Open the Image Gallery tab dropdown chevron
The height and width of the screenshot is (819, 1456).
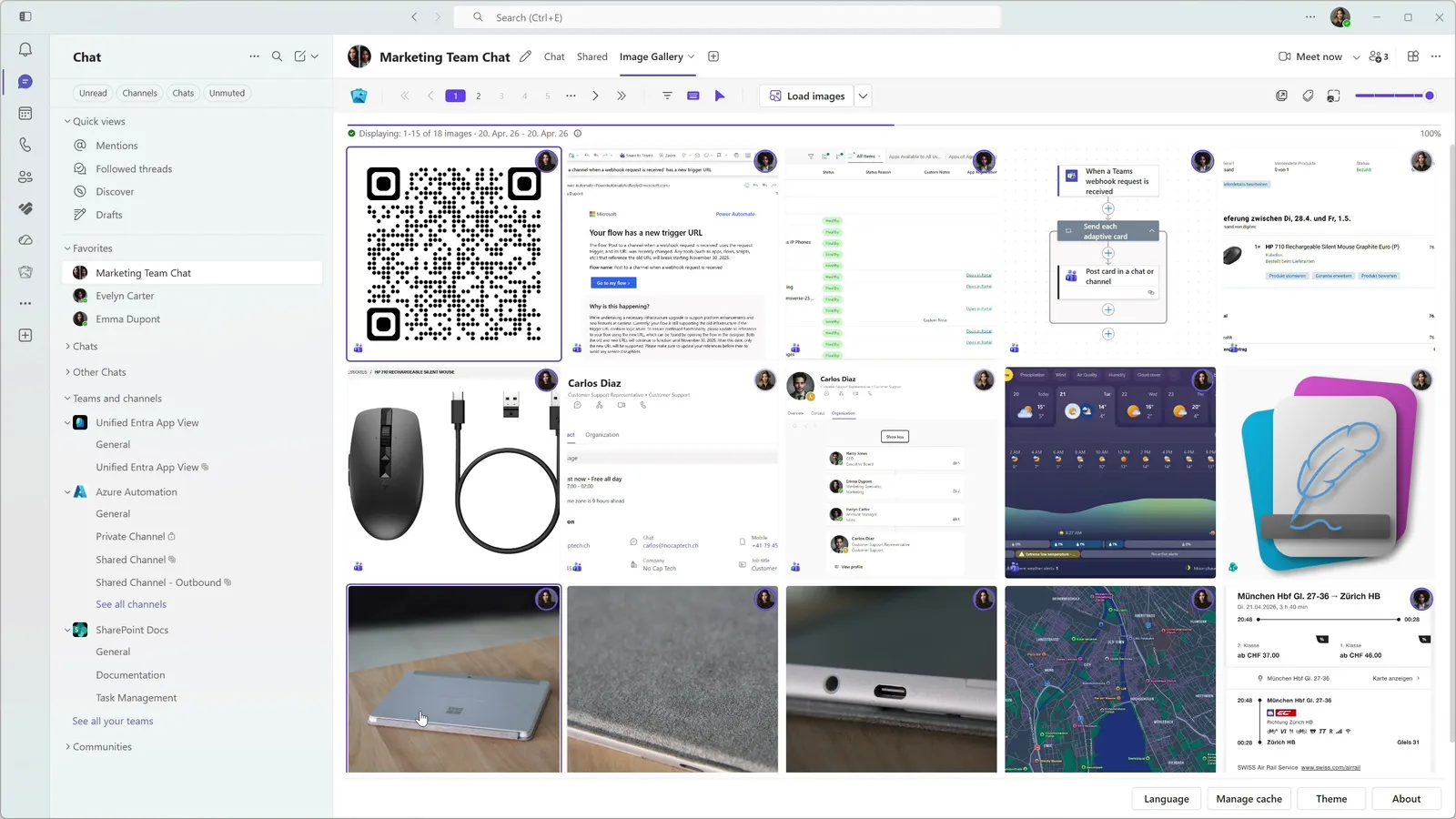coord(692,56)
